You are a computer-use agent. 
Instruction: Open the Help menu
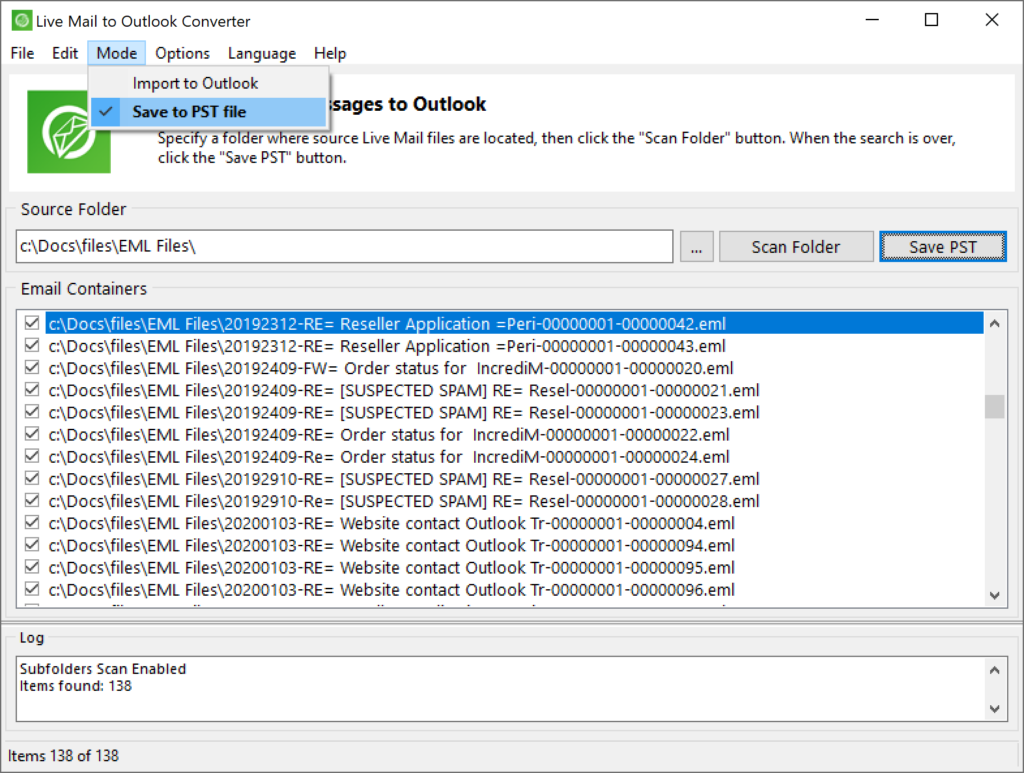tap(330, 53)
